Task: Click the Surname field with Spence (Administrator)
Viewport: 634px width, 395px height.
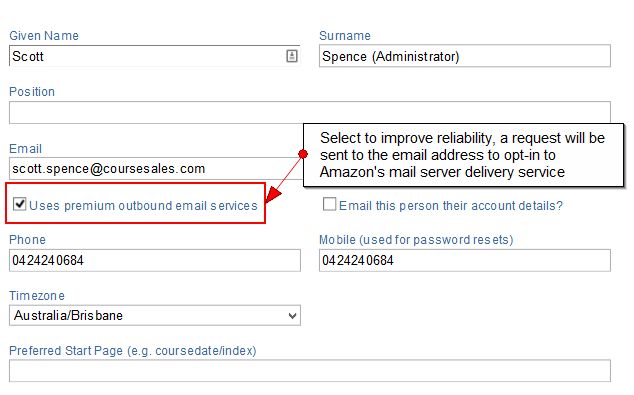Action: [465, 56]
